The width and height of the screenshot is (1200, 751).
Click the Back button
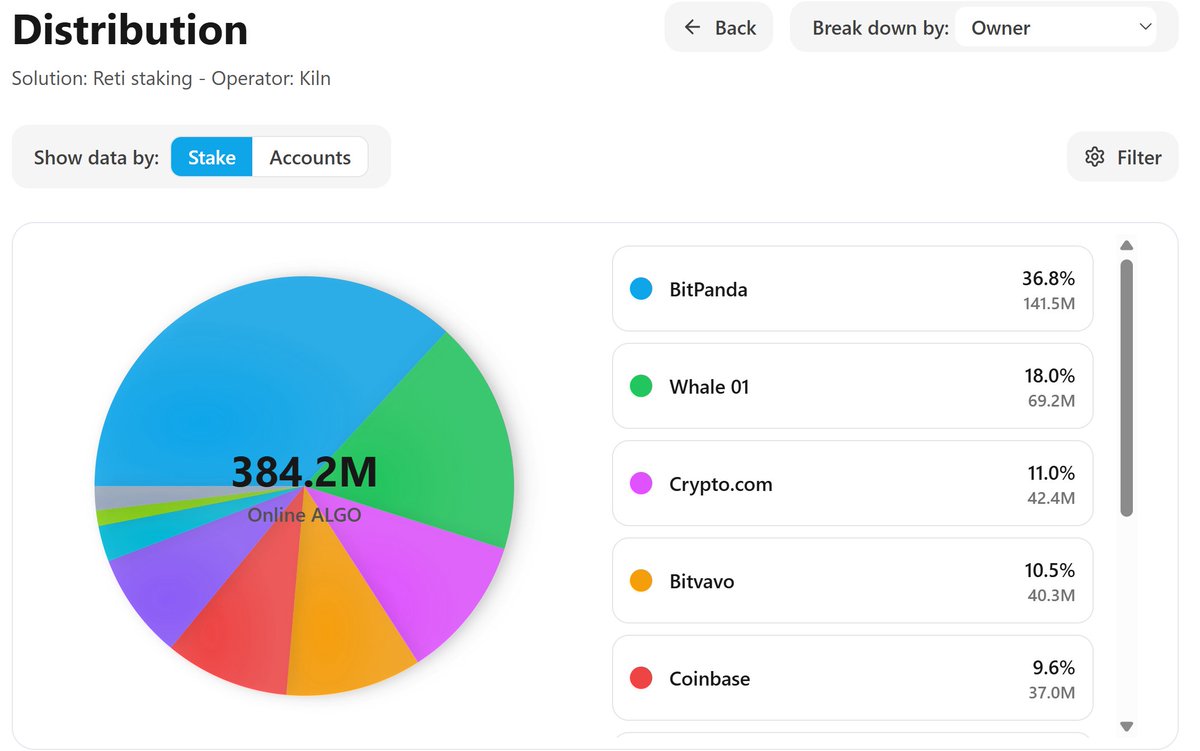click(719, 28)
